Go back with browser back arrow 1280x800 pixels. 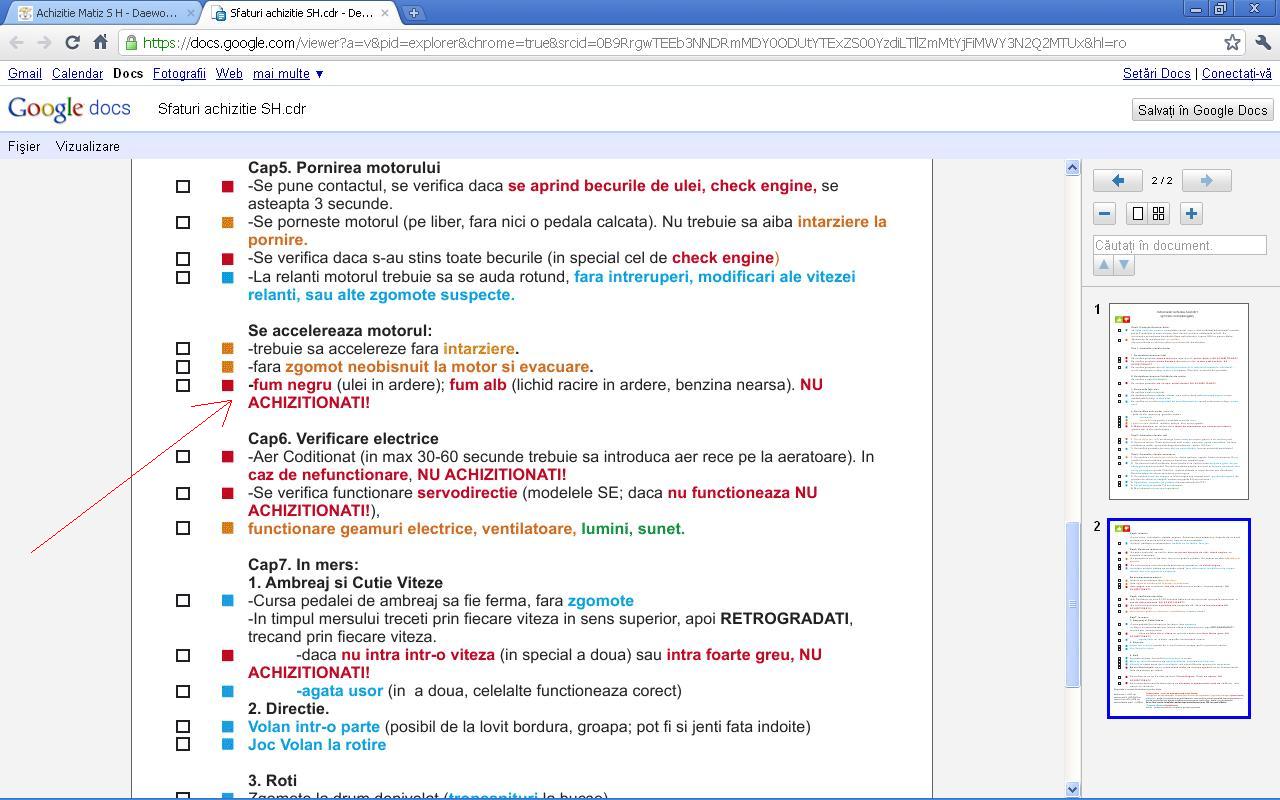(x=16, y=42)
